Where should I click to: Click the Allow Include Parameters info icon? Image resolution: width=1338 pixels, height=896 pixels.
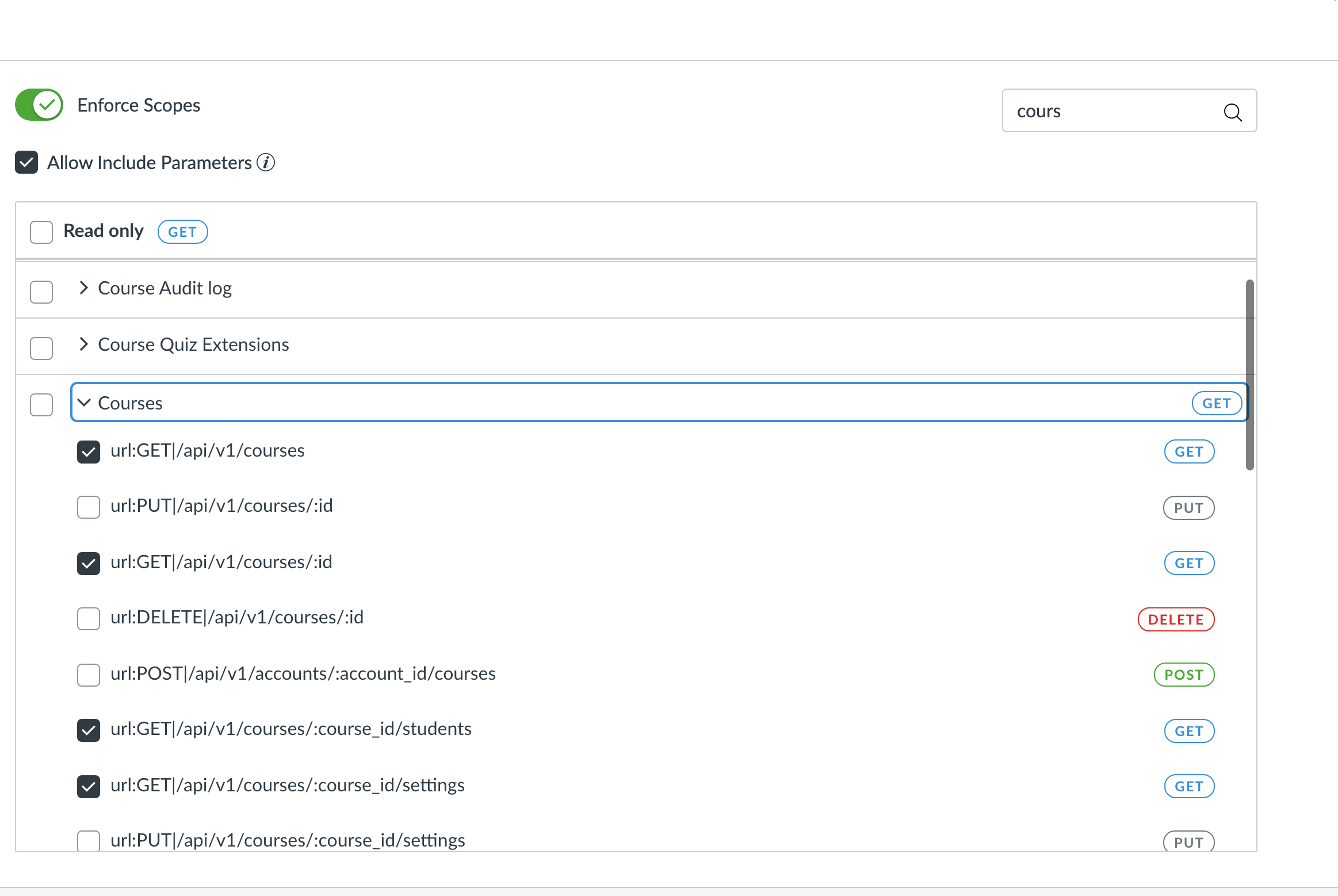[266, 163]
